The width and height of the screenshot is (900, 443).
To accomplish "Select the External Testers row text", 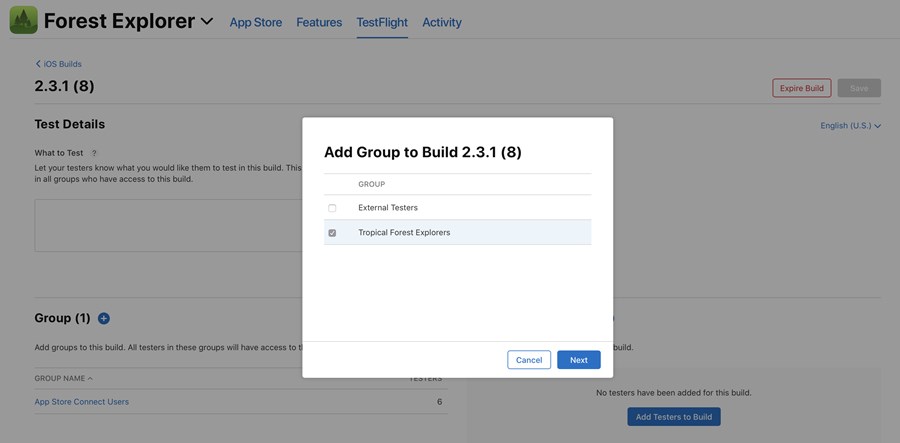I will [388, 208].
